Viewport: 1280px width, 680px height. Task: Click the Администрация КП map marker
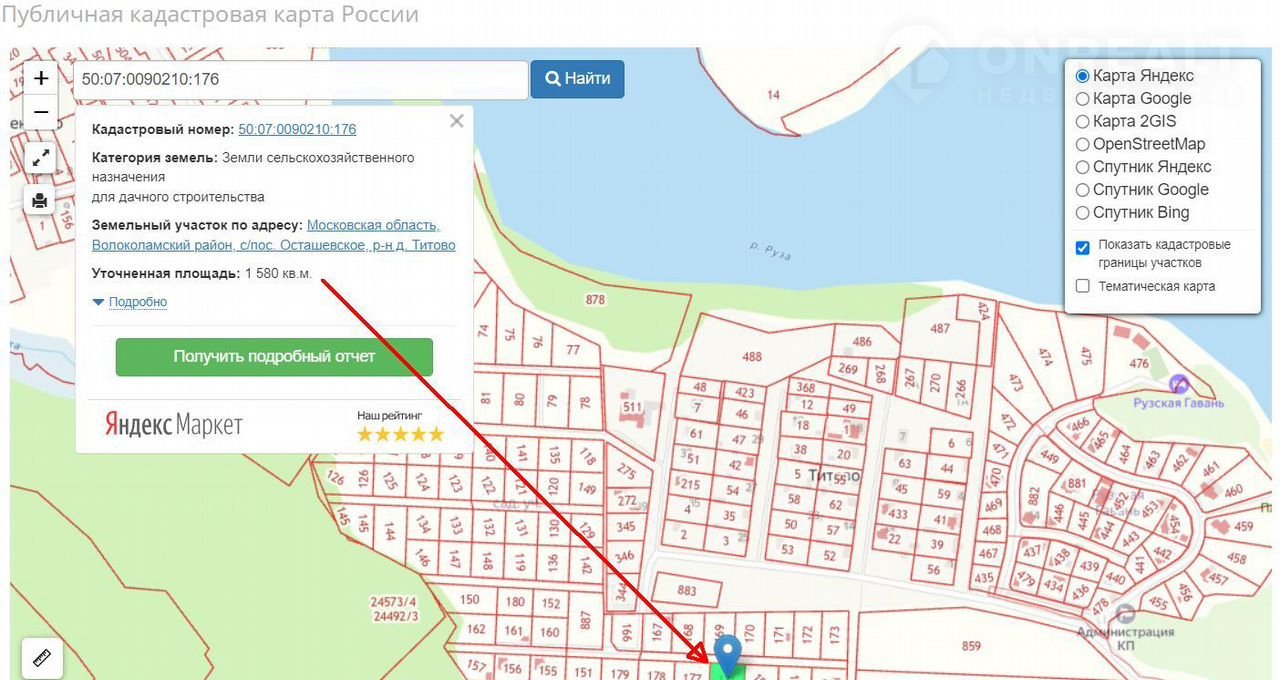pos(1125,613)
